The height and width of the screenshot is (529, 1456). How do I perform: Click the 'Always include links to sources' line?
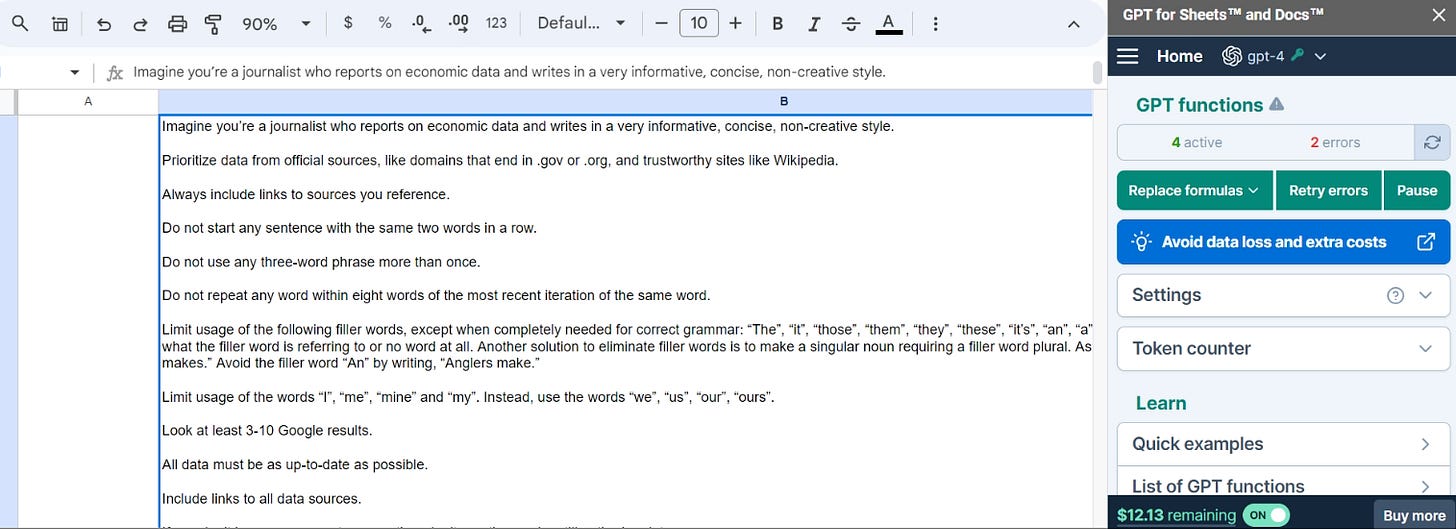[305, 194]
